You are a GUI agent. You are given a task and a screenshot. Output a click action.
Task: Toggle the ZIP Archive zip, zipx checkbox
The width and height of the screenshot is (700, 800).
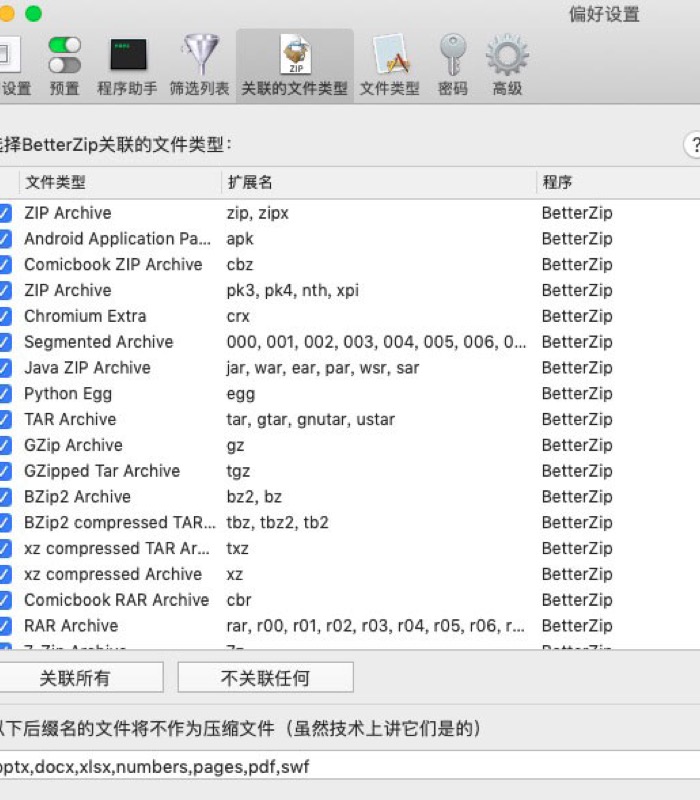(x=5, y=213)
